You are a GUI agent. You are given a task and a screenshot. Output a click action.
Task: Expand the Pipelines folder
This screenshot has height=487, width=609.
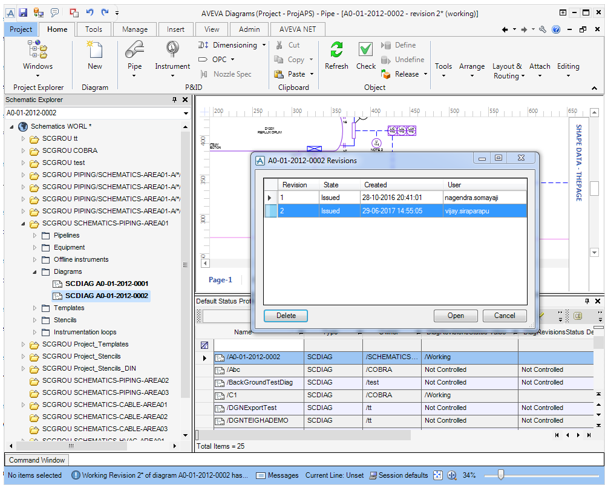34,236
